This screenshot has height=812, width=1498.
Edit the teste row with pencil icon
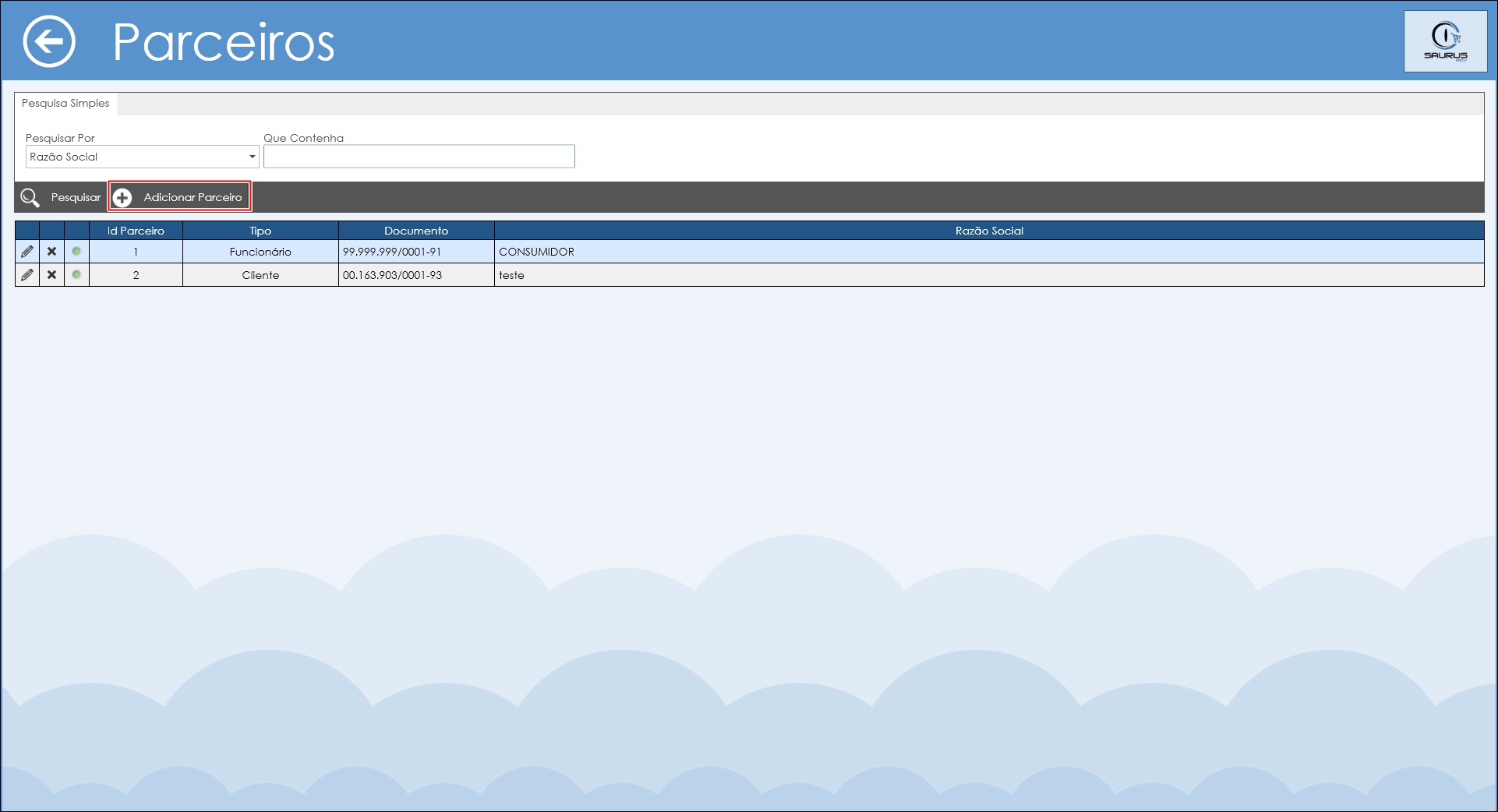point(27,275)
